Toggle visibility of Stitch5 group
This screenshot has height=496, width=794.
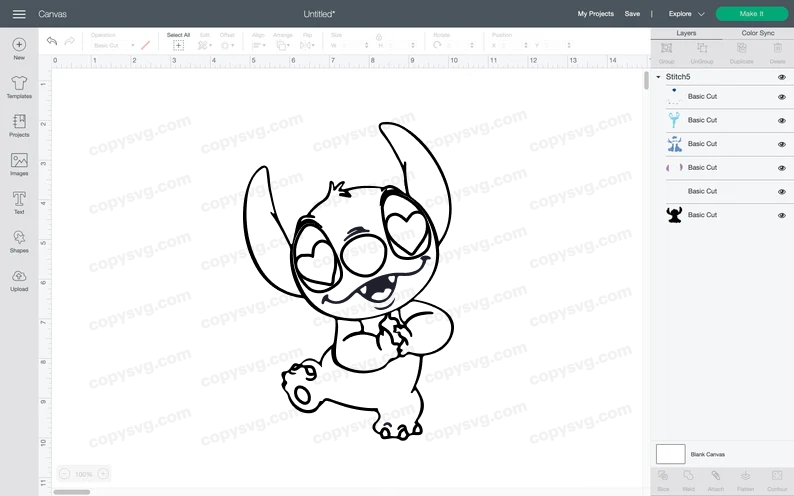782,77
